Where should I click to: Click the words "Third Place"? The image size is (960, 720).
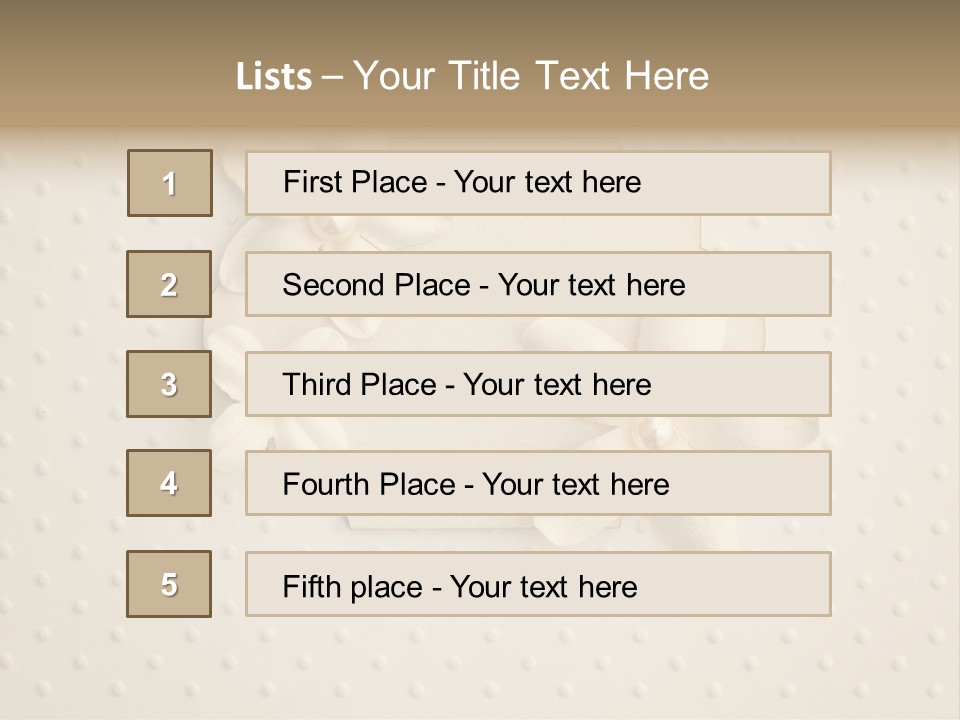click(359, 385)
